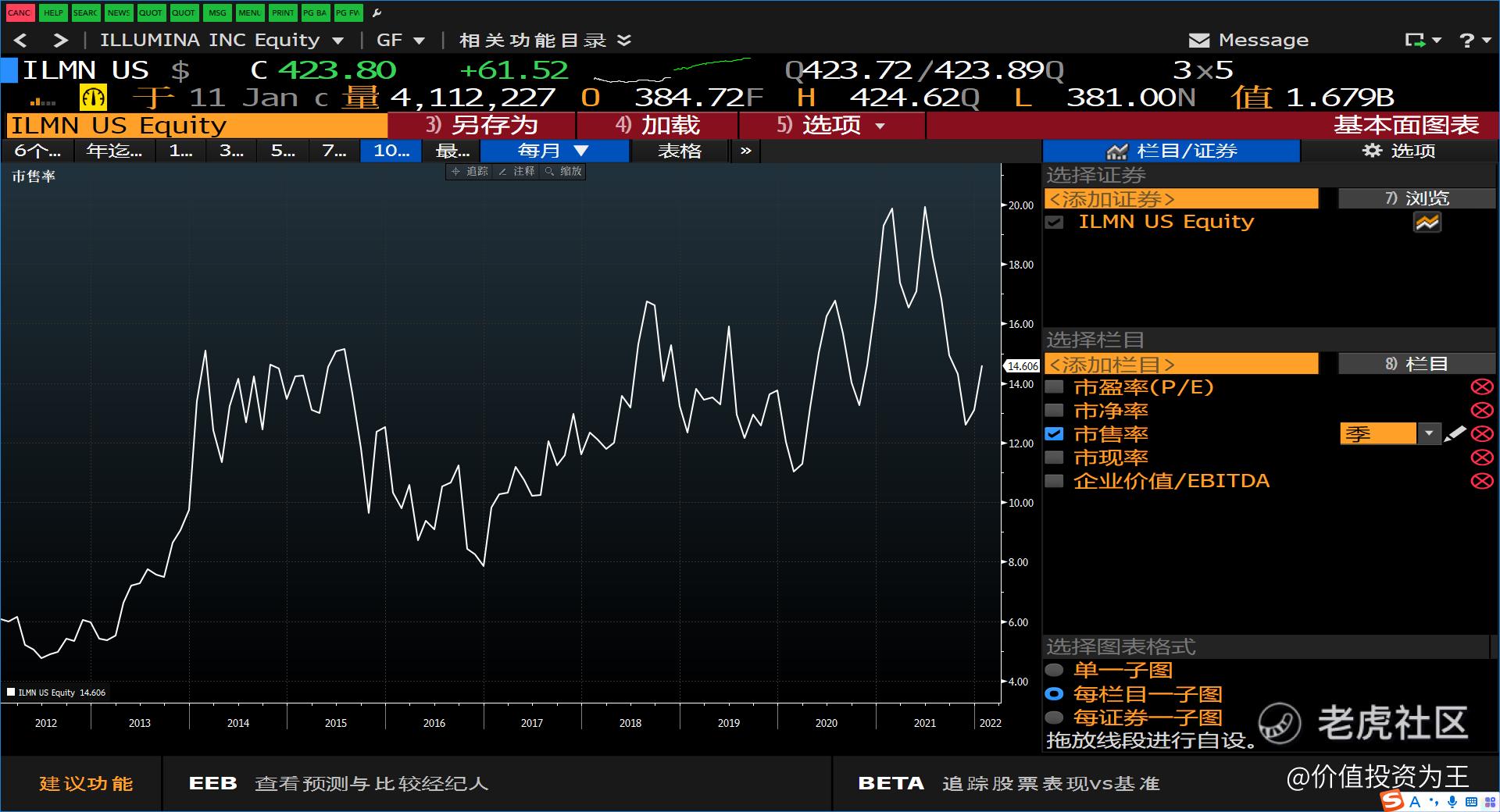Click the 缩放 zoom tool
Image resolution: width=1500 pixels, height=812 pixels.
click(563, 171)
